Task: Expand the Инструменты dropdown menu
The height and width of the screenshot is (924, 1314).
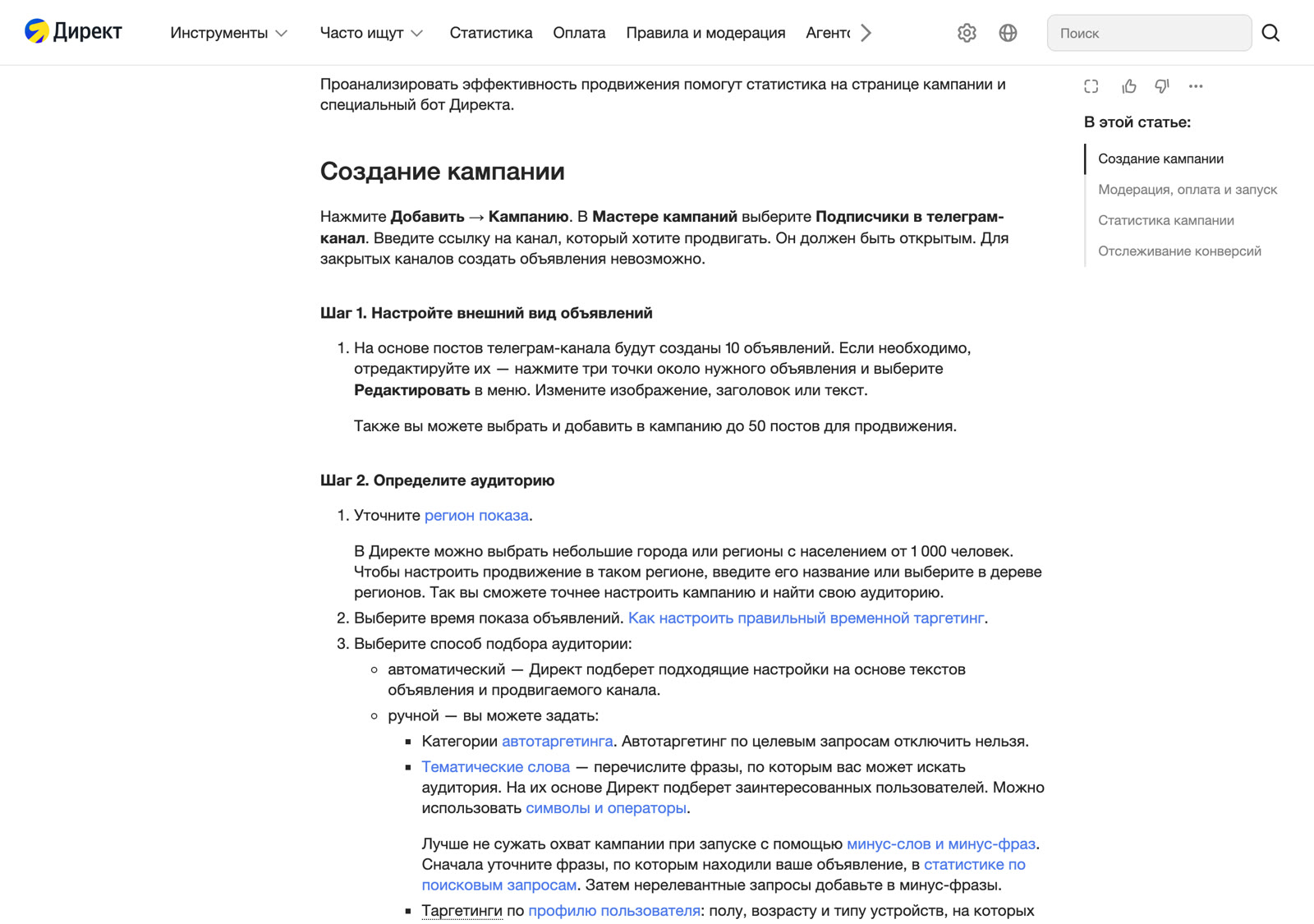Action: 228,33
